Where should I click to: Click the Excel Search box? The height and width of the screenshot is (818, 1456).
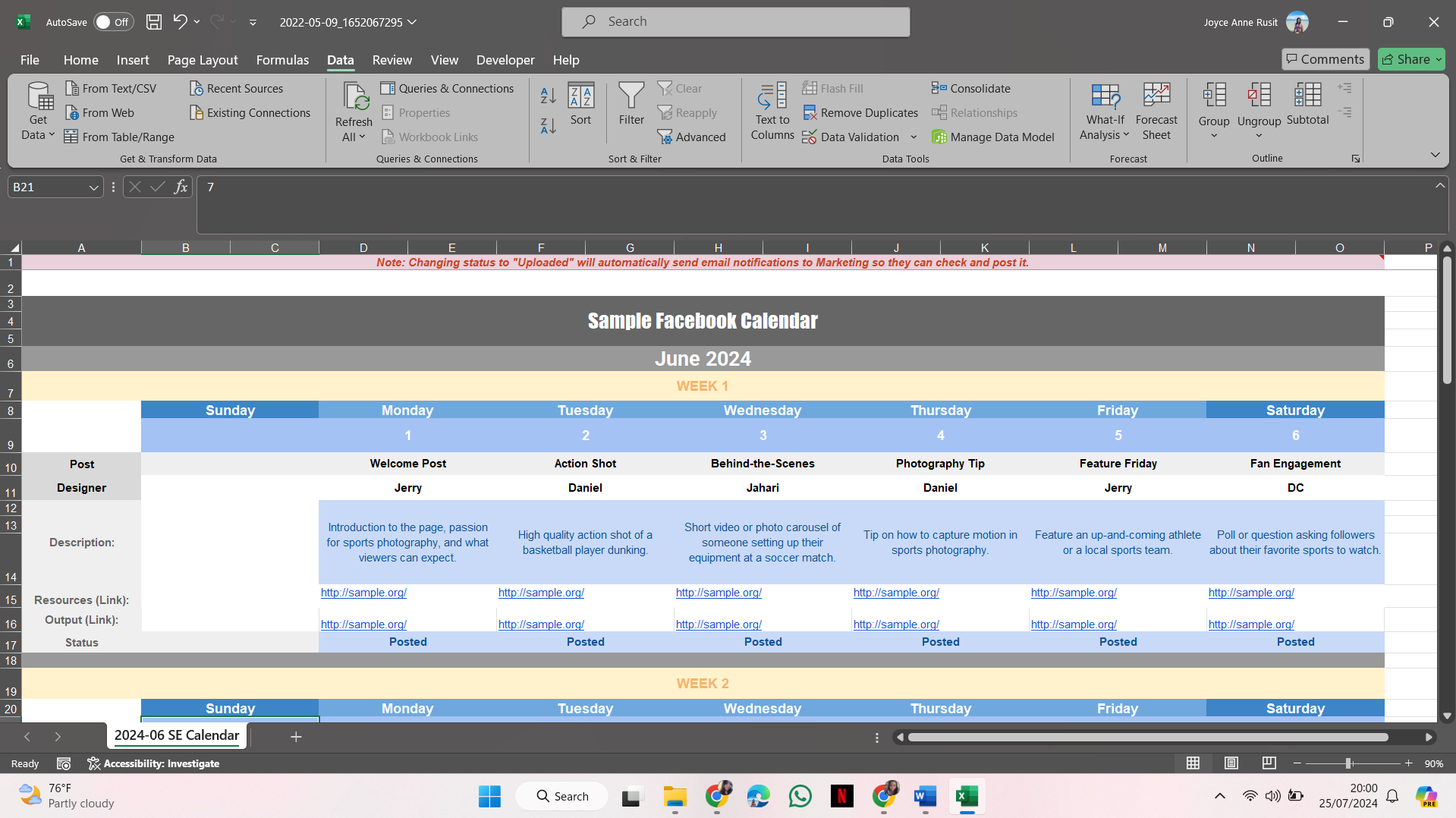pos(736,22)
